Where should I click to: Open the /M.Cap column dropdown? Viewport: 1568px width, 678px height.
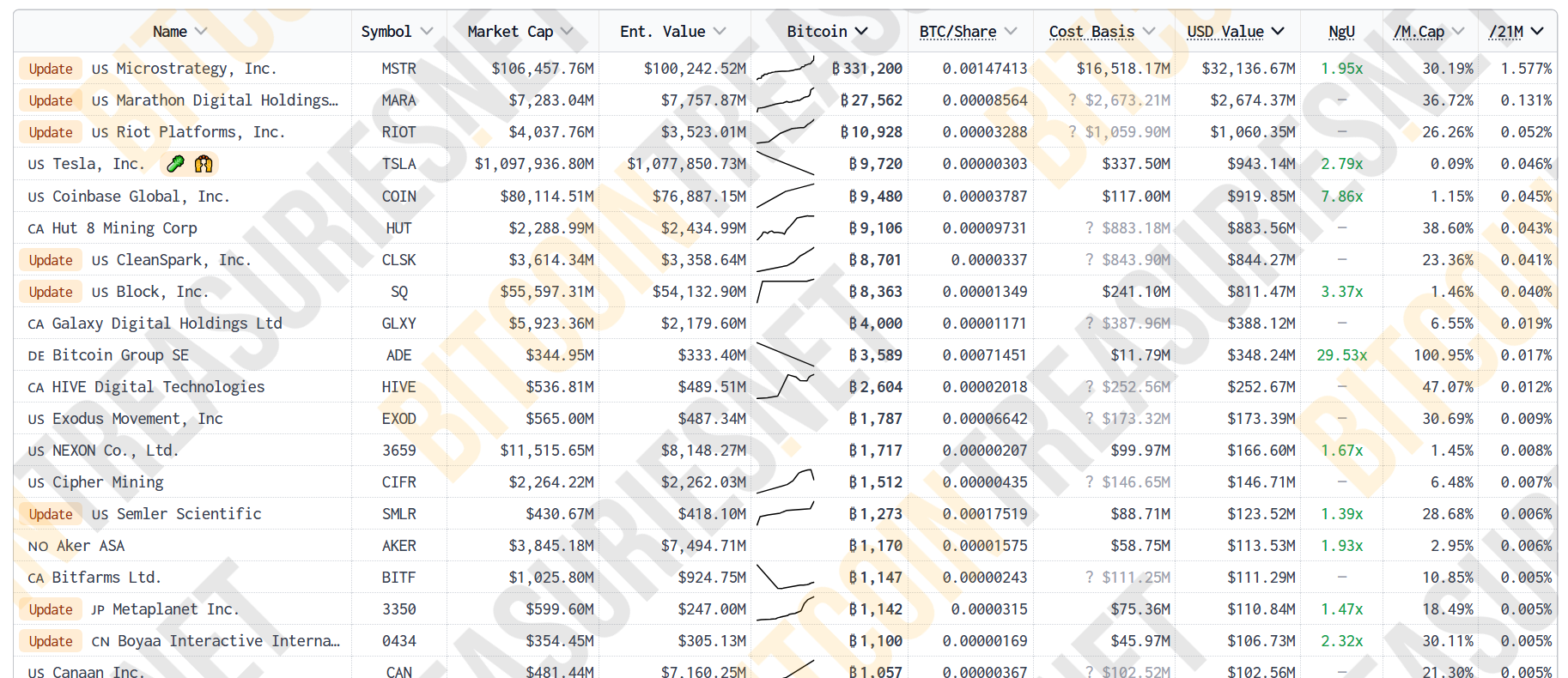click(x=1458, y=32)
